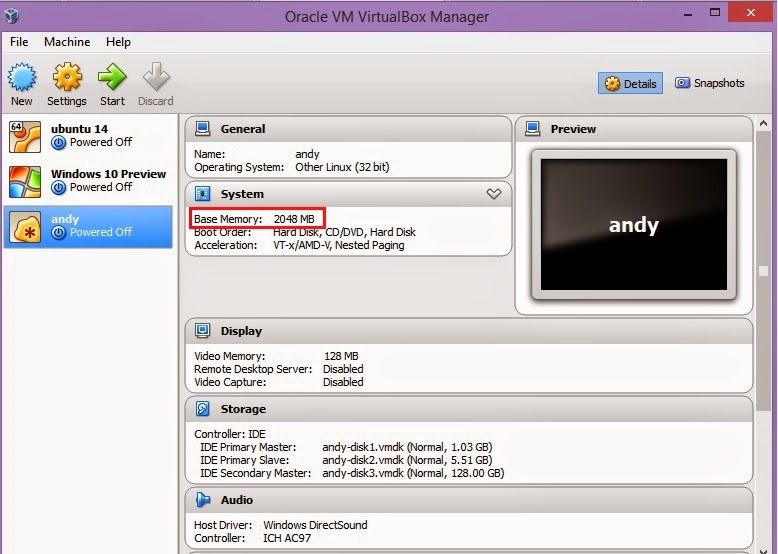Click the Name value andy in General
The height and width of the screenshot is (554, 778).
(x=307, y=154)
